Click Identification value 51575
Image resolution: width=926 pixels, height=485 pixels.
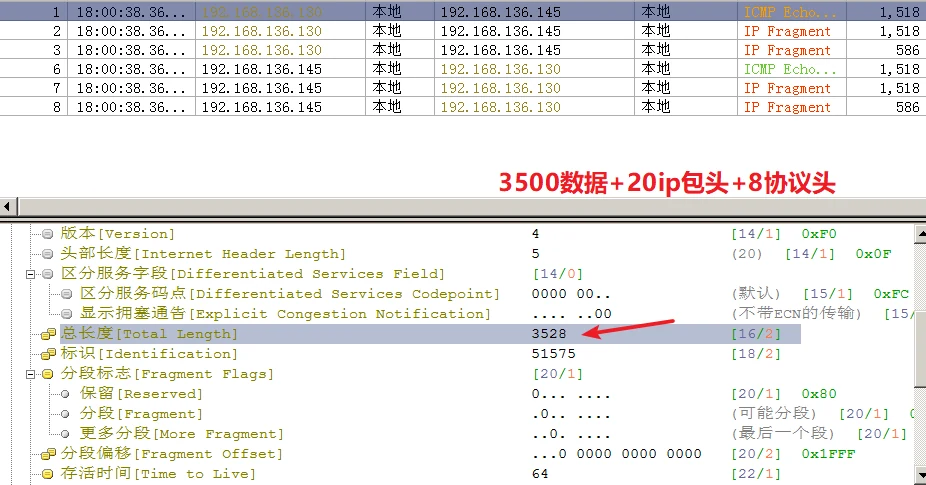click(x=553, y=354)
